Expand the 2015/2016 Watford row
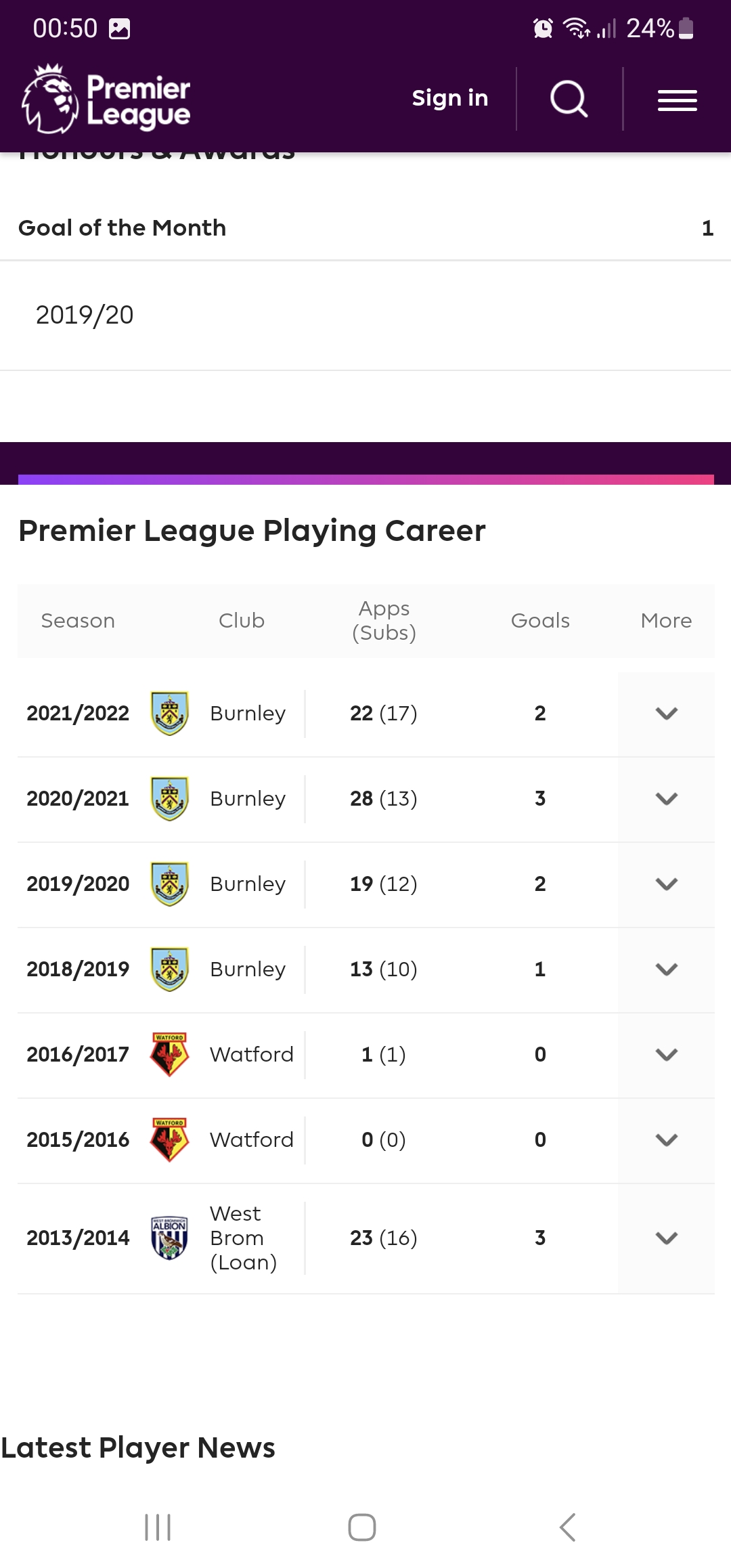 (x=666, y=1140)
